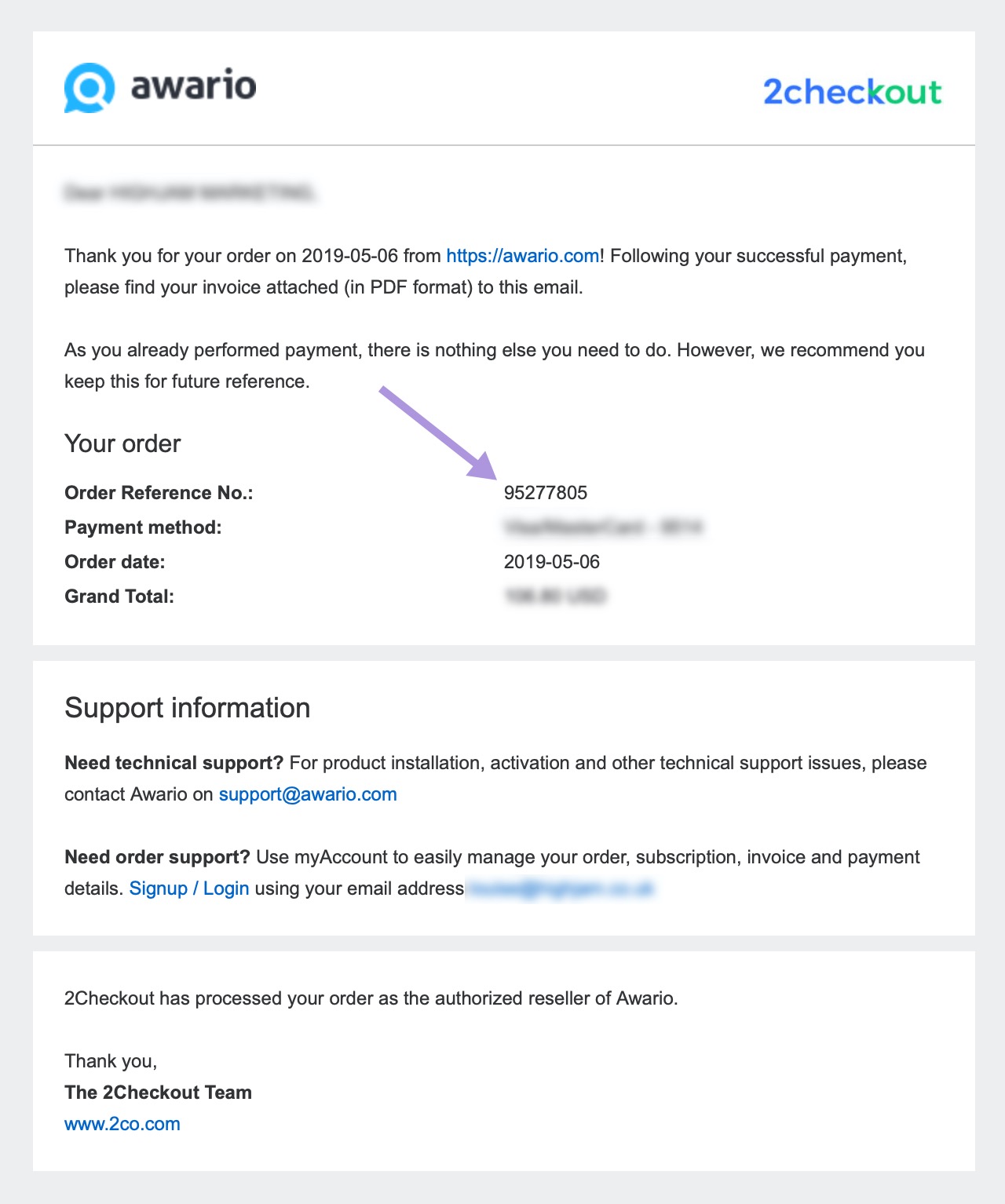Click the awario wordmark text

pos(193,85)
